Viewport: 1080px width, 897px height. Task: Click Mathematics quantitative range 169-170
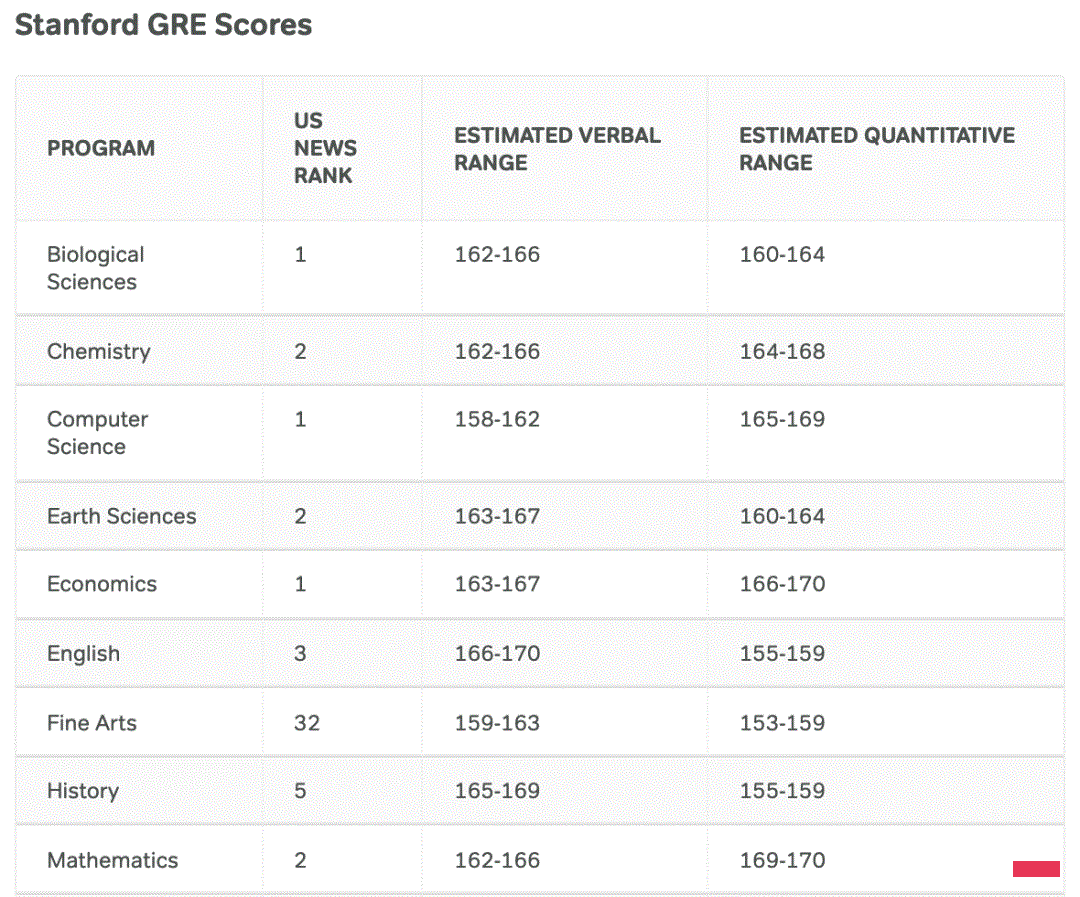click(782, 860)
